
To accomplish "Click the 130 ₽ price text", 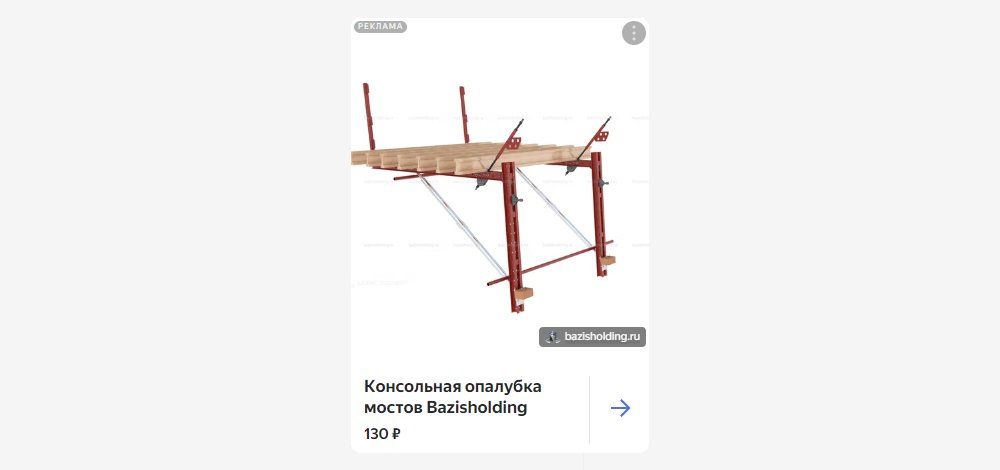I will coord(382,434).
